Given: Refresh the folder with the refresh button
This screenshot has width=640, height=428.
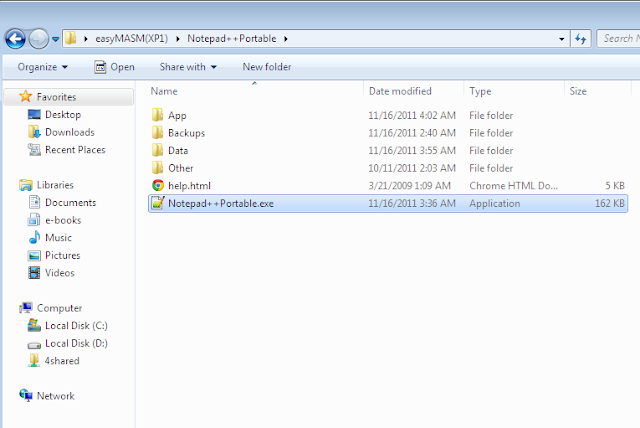Looking at the screenshot, I should [x=580, y=39].
